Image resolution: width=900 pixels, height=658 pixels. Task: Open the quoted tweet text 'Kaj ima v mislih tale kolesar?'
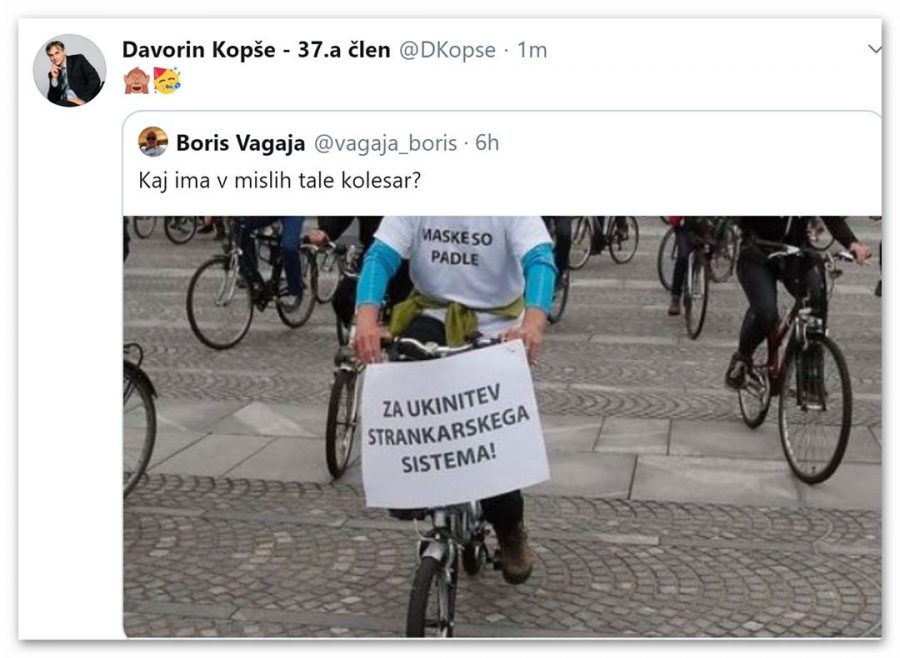(x=280, y=181)
